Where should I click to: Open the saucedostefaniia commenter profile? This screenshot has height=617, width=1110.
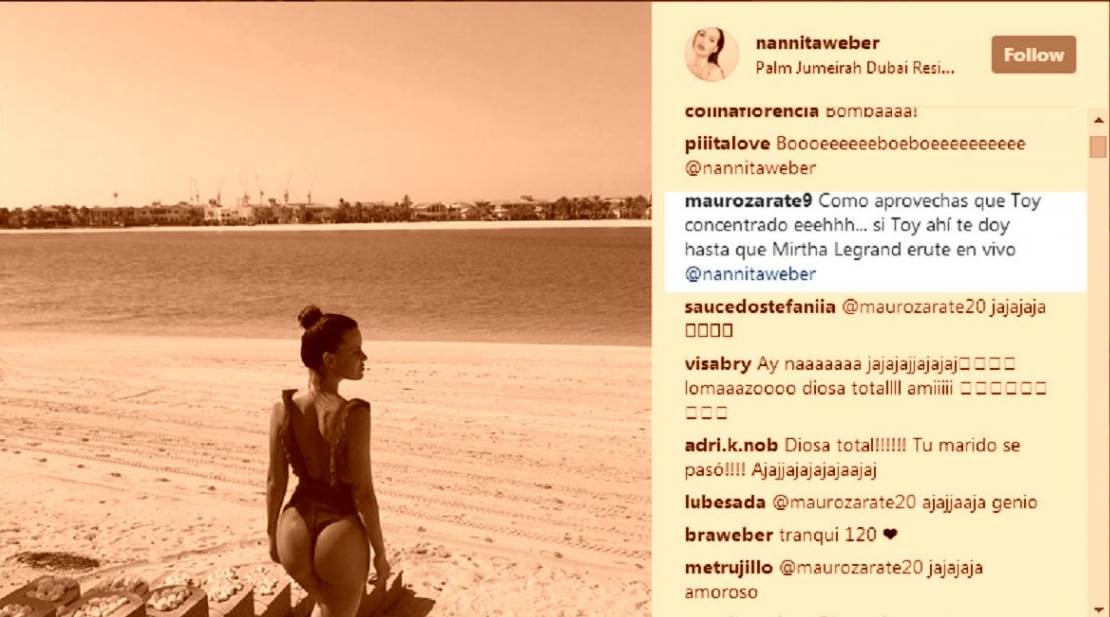[x=760, y=307]
